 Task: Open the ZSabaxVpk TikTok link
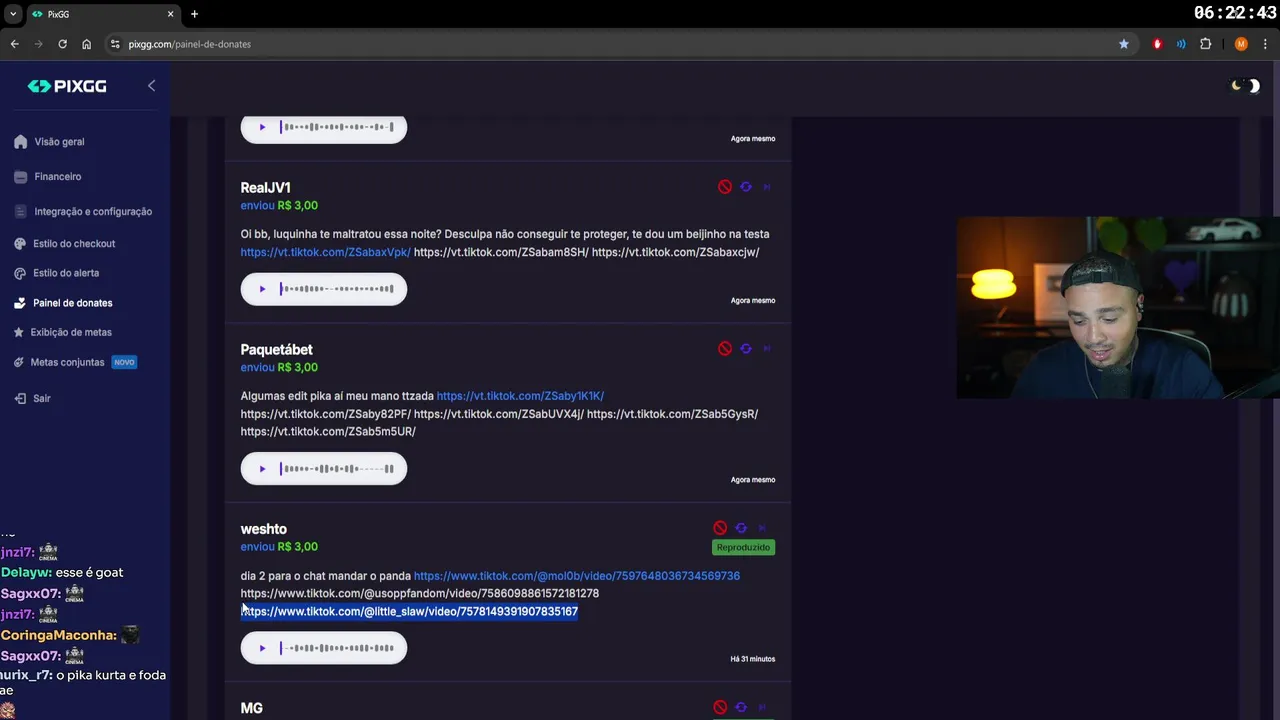pos(326,252)
